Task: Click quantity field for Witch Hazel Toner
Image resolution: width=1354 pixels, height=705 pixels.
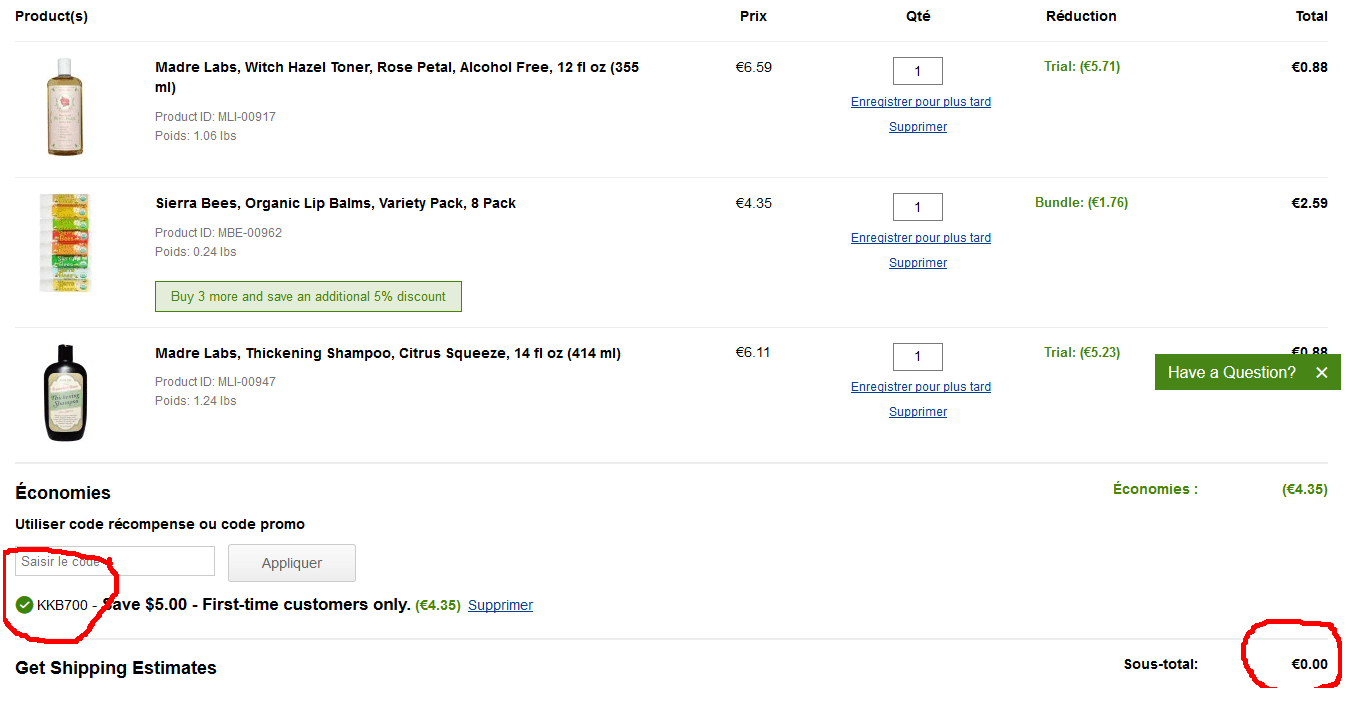Action: pyautogui.click(x=917, y=71)
